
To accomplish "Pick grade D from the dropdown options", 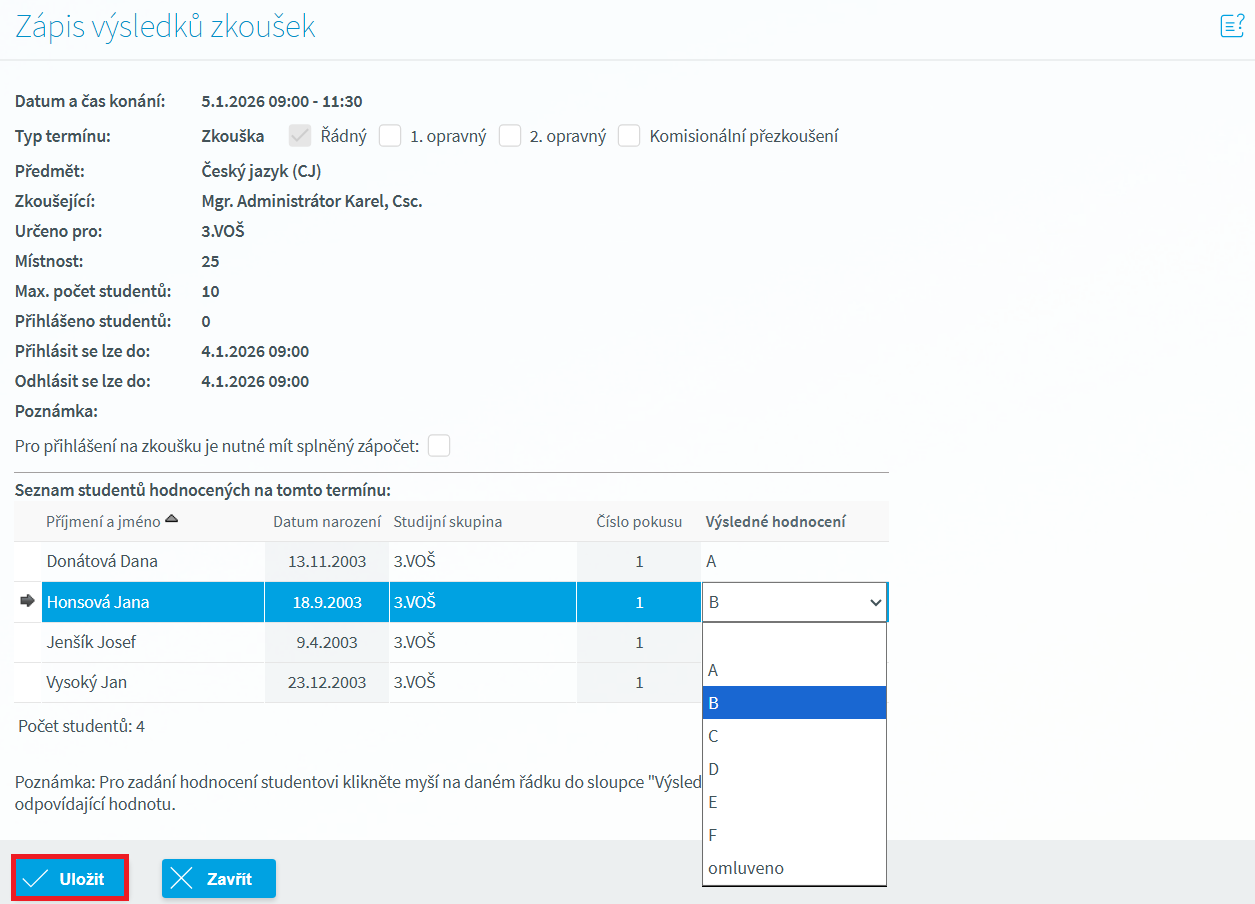I will pyautogui.click(x=794, y=769).
